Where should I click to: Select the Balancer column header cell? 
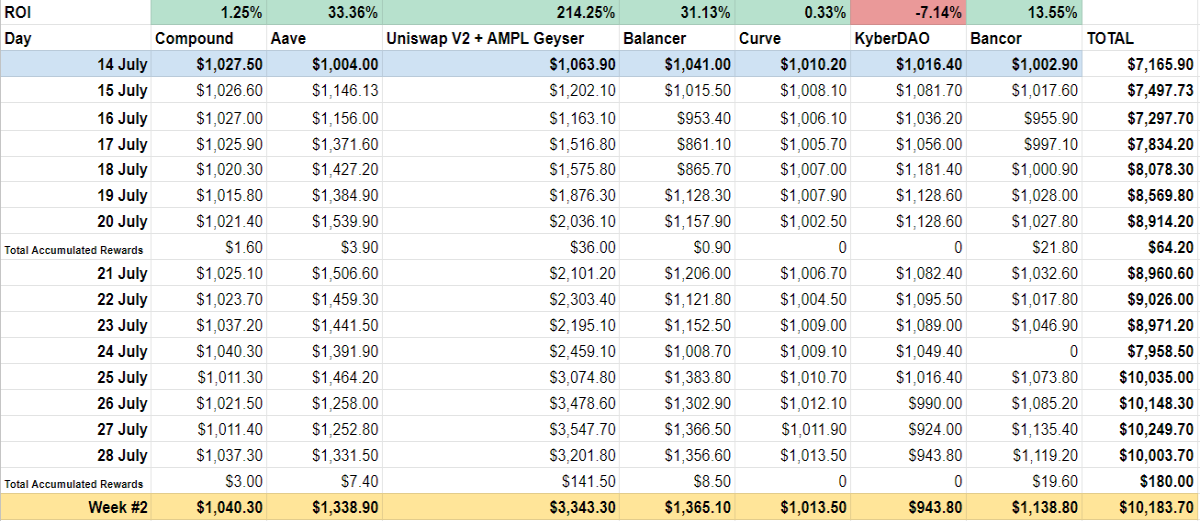pos(676,39)
